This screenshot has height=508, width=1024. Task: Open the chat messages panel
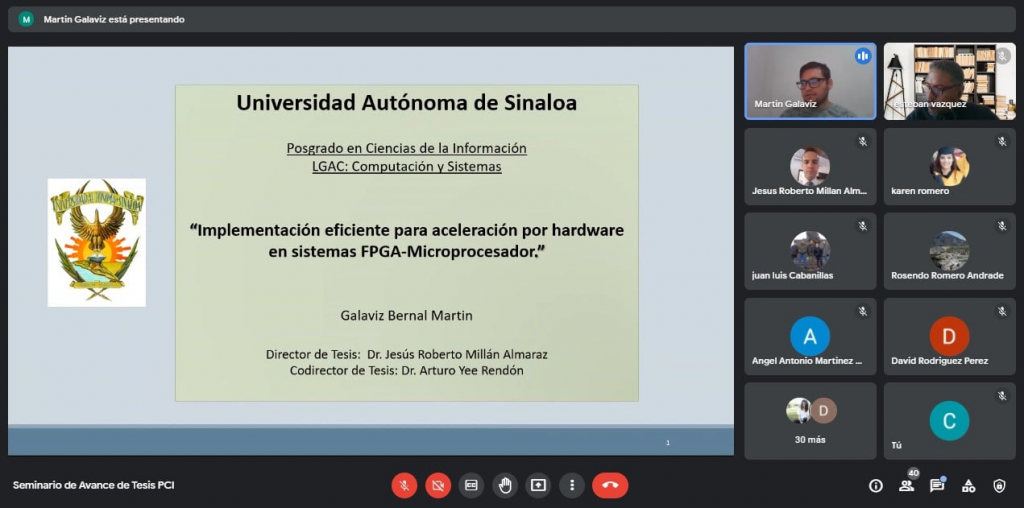tap(937, 485)
